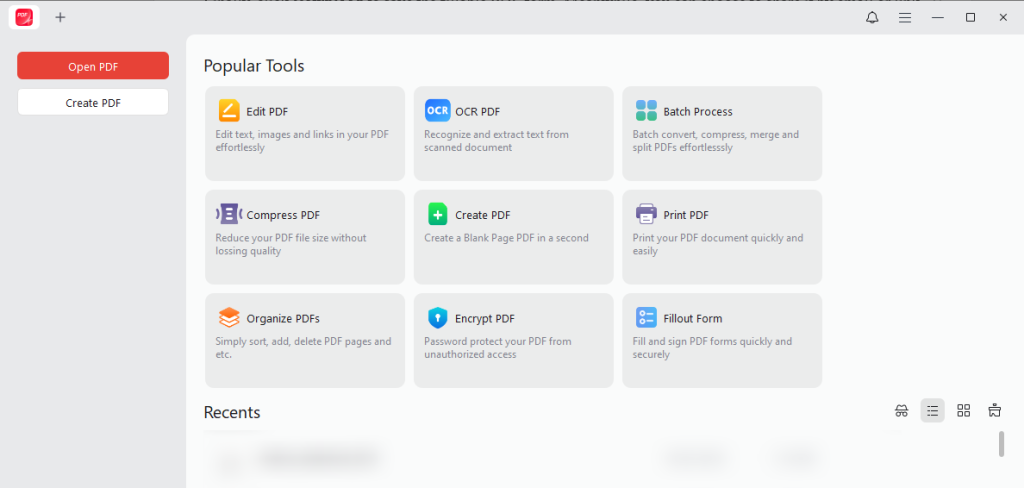1024x488 pixels.
Task: Click 'Print your PDF document quickly' description
Action: click(718, 244)
